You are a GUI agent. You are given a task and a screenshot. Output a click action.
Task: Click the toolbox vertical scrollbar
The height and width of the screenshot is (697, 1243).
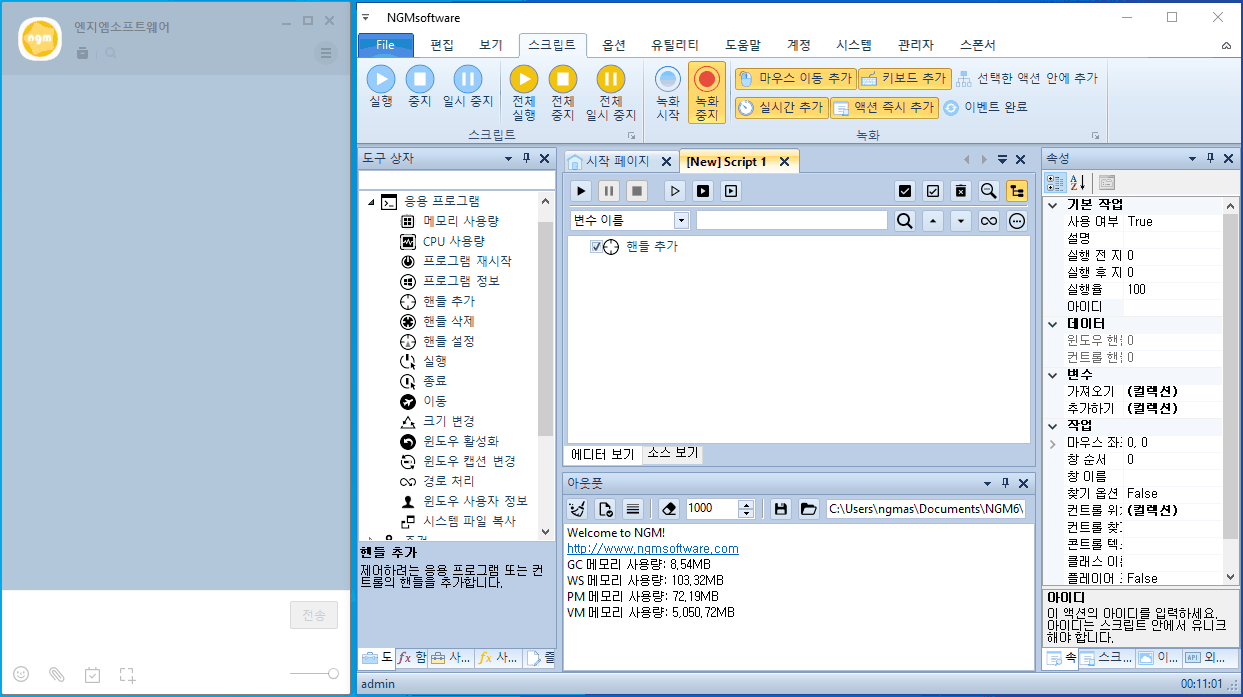(546, 365)
